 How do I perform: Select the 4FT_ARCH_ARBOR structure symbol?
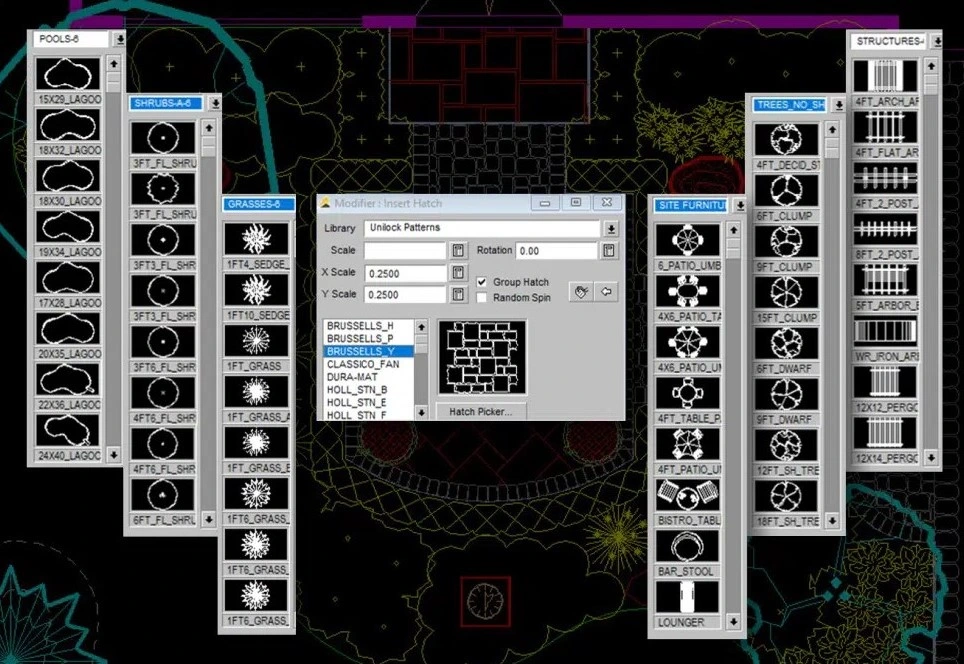[x=885, y=77]
